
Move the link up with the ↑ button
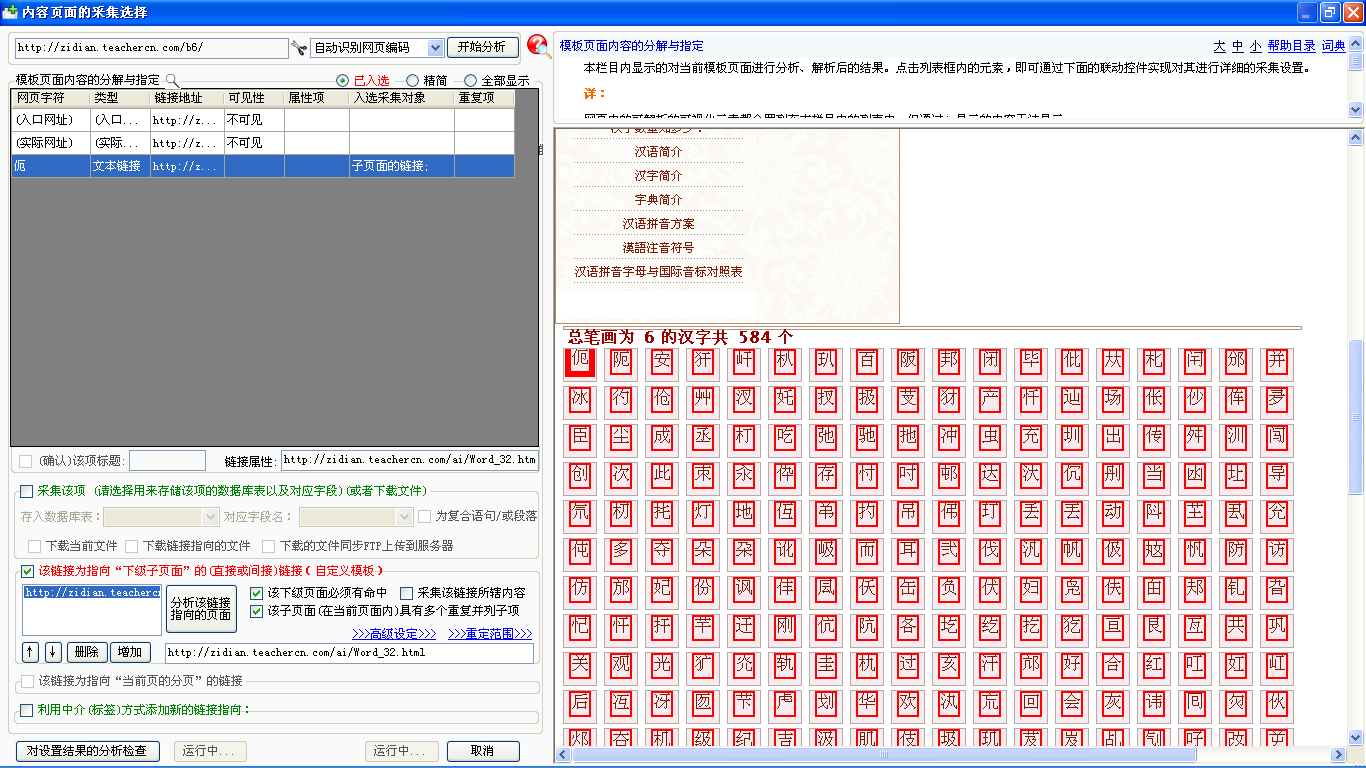[x=30, y=652]
